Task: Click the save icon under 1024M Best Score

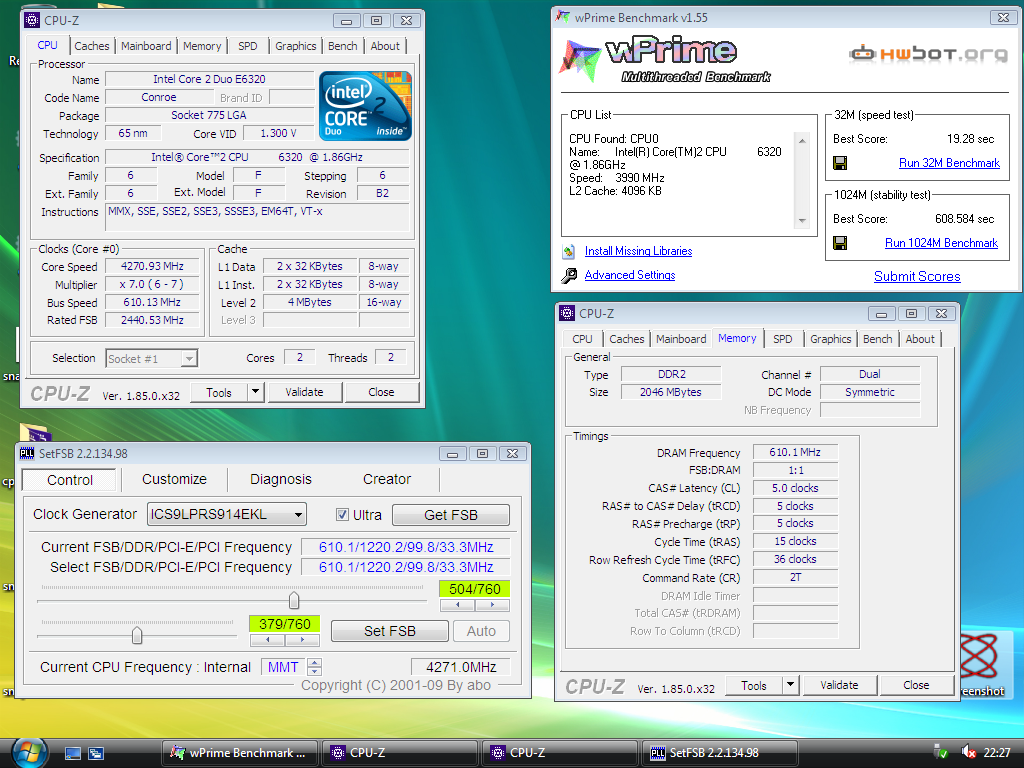Action: tap(840, 243)
